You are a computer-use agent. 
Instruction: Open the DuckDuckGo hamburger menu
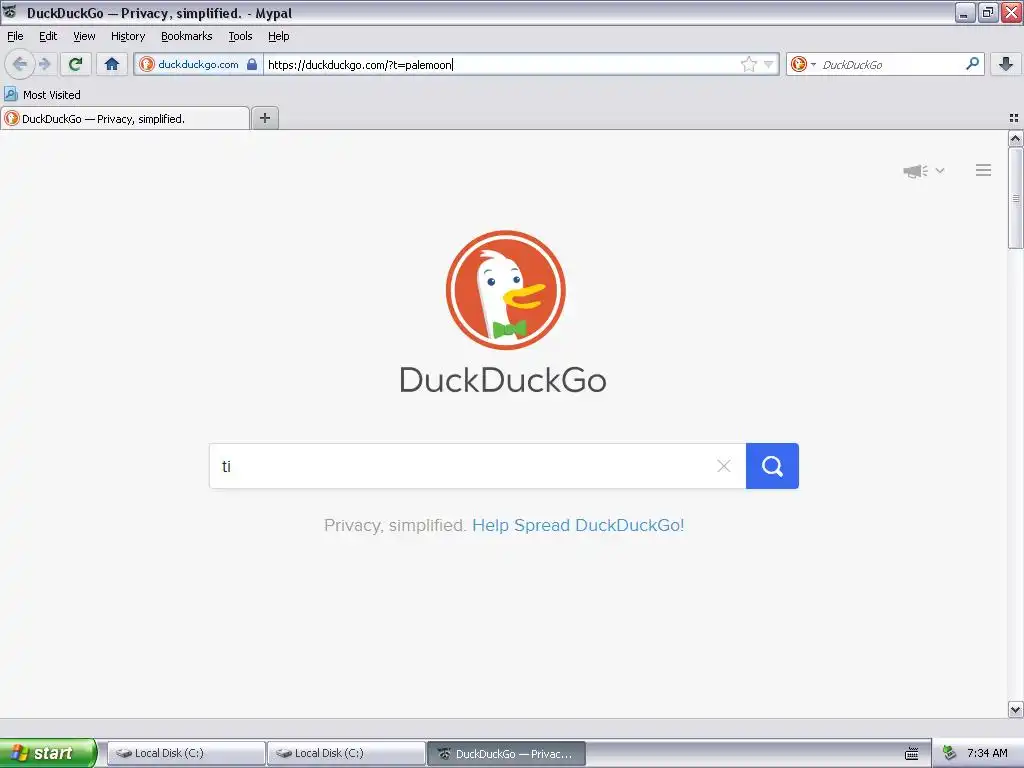[x=984, y=170]
